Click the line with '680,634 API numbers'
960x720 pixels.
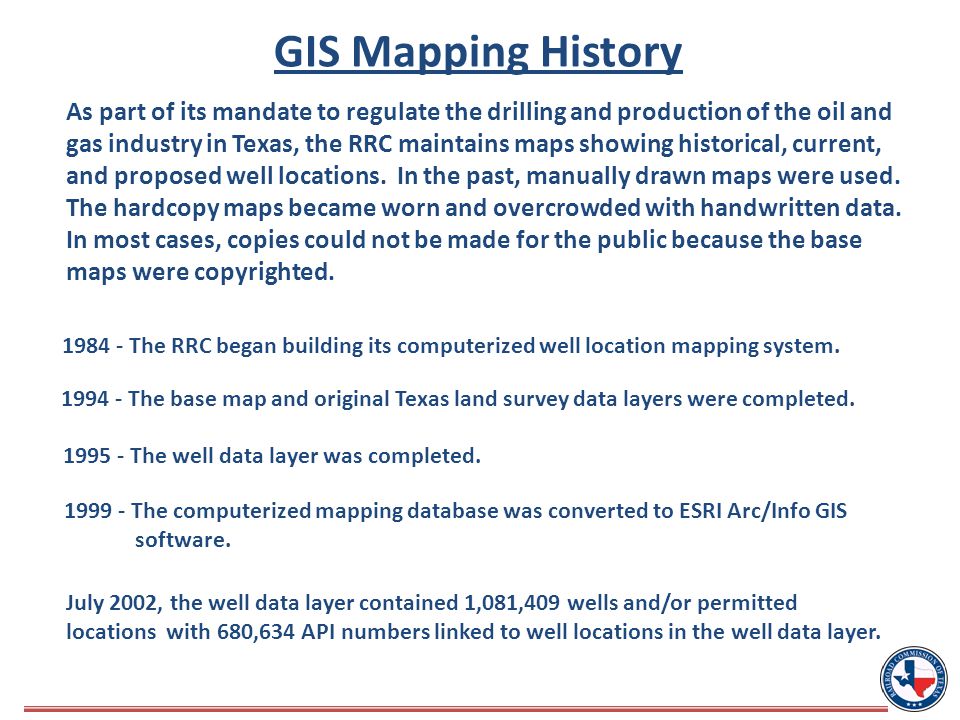coord(473,632)
